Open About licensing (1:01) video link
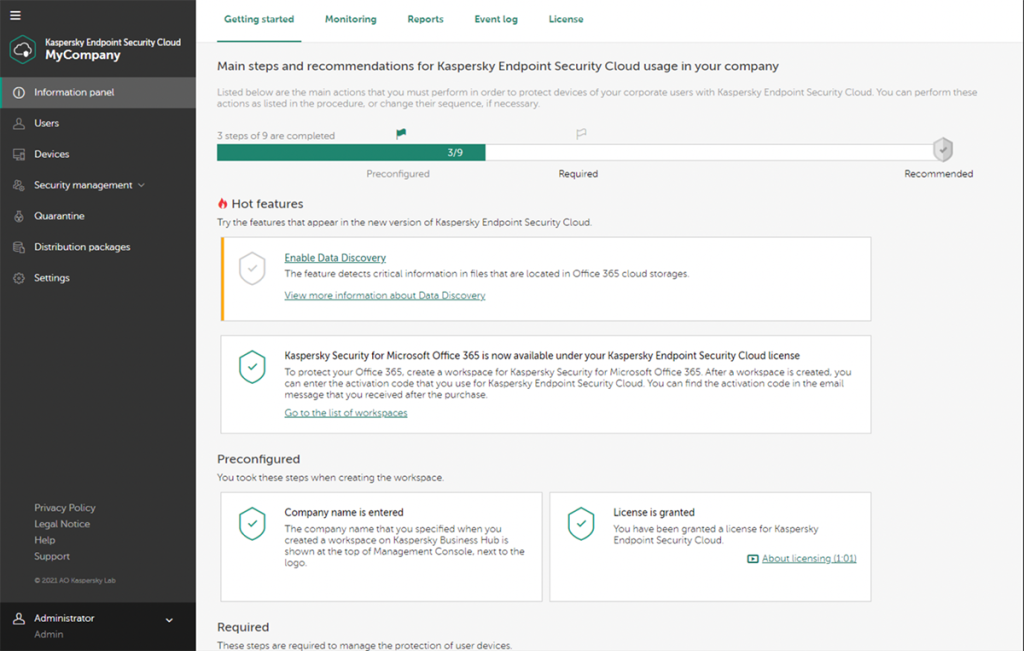This screenshot has width=1024, height=651. coord(809,559)
